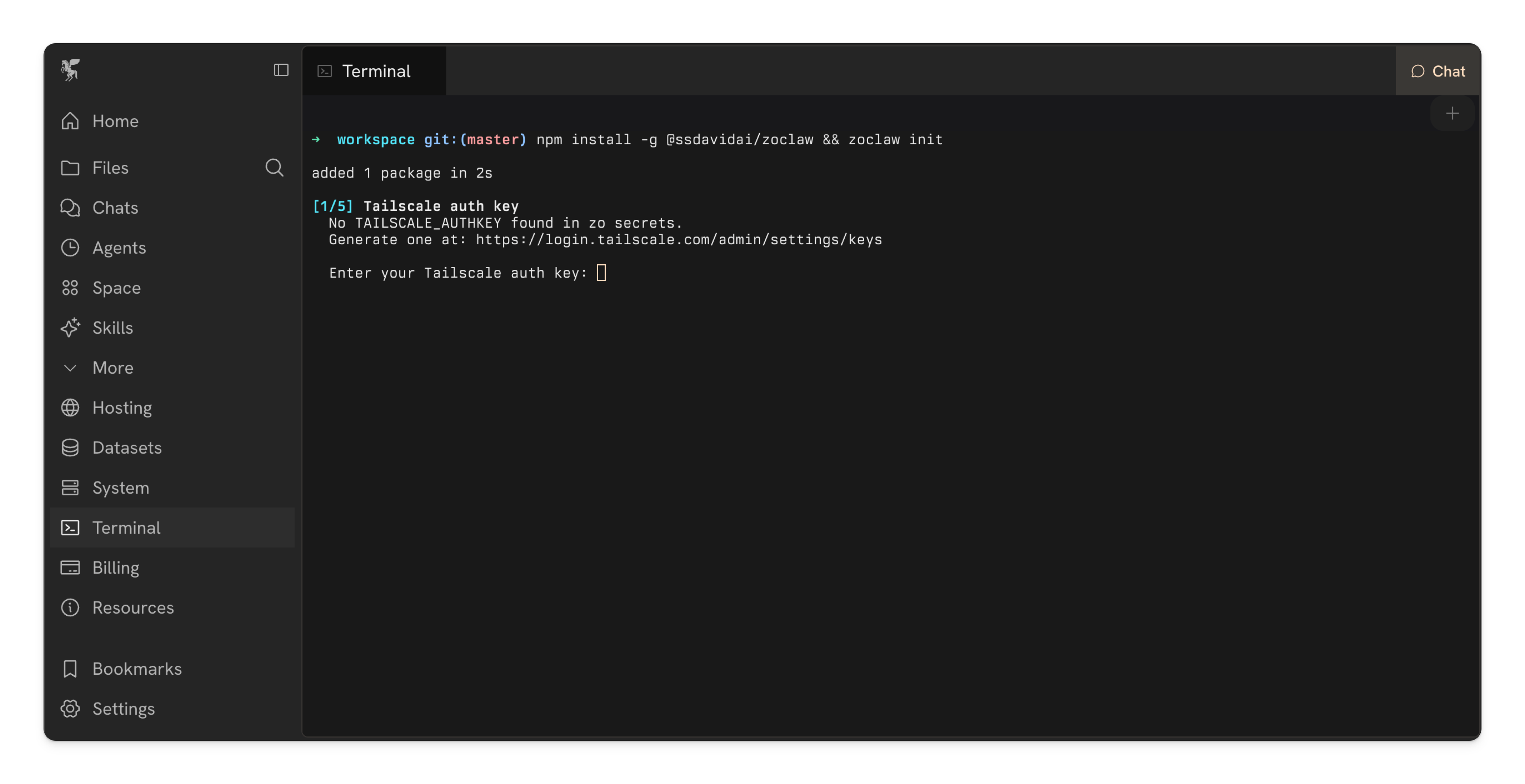
Task: Toggle the sidebar collapse icon
Action: click(x=281, y=70)
